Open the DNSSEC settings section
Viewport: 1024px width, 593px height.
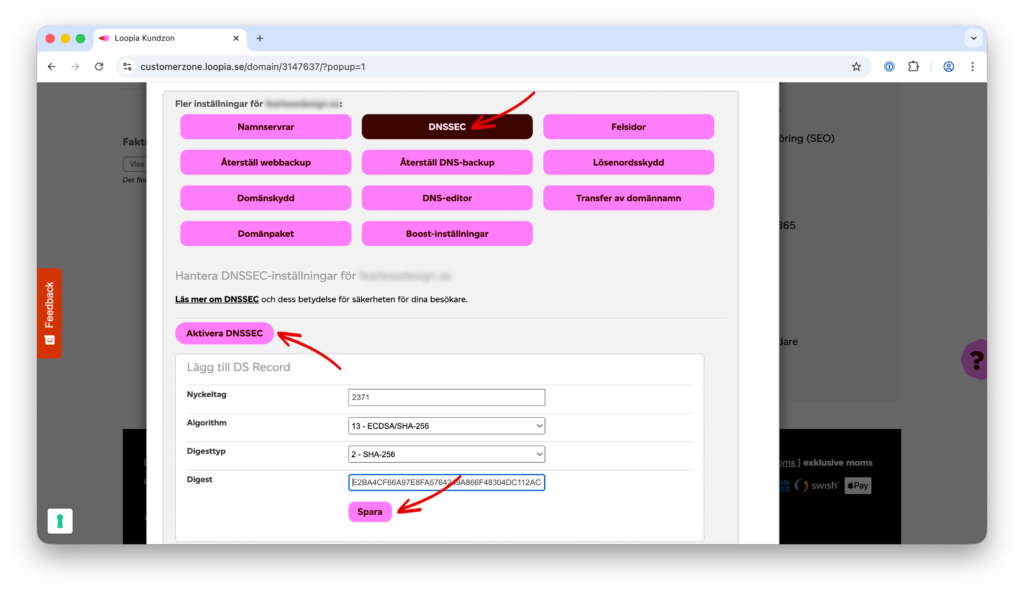click(x=447, y=127)
